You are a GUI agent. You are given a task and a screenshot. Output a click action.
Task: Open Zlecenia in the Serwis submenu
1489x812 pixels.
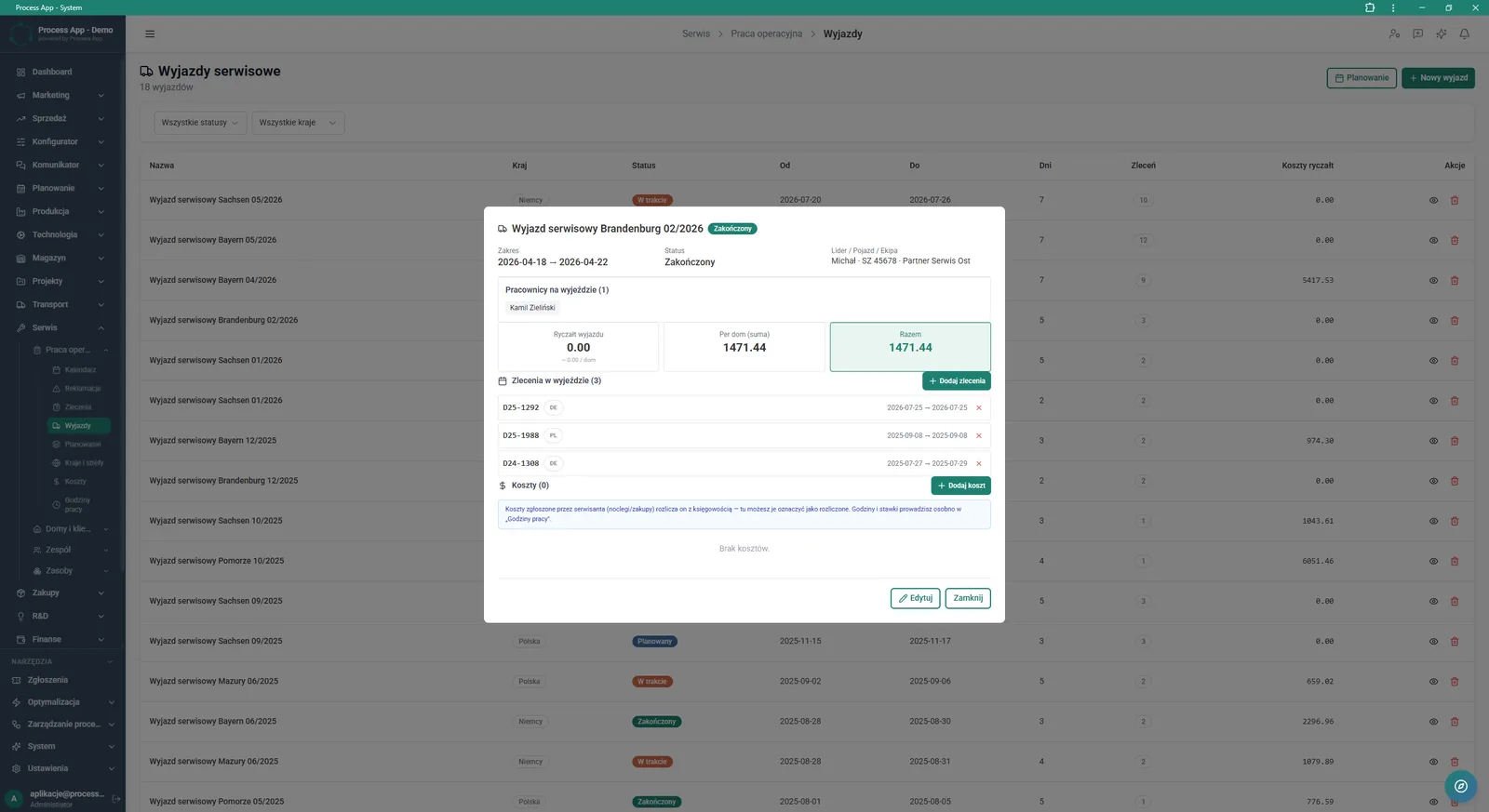pos(79,407)
